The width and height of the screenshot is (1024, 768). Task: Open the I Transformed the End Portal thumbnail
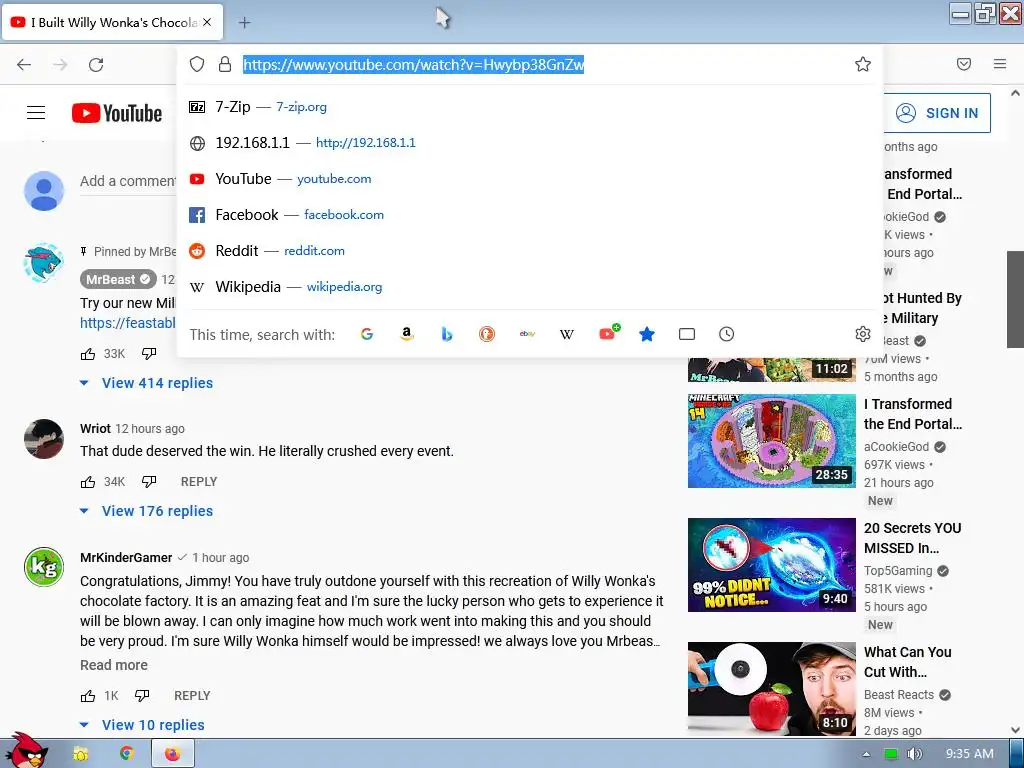pyautogui.click(x=772, y=440)
